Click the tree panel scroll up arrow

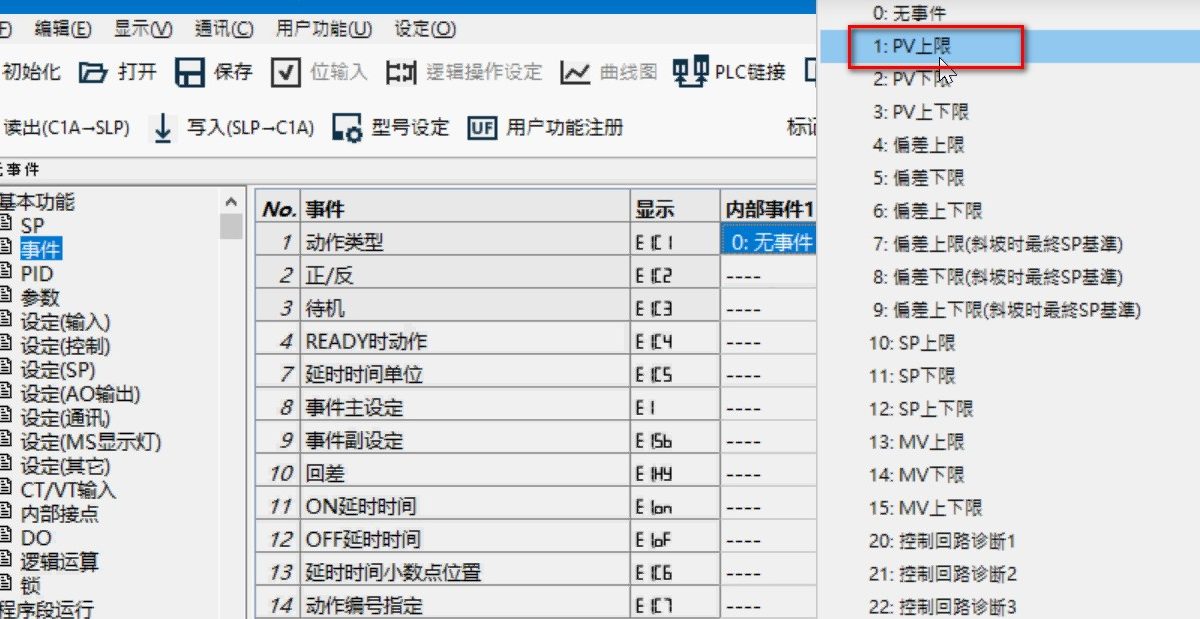tap(231, 201)
